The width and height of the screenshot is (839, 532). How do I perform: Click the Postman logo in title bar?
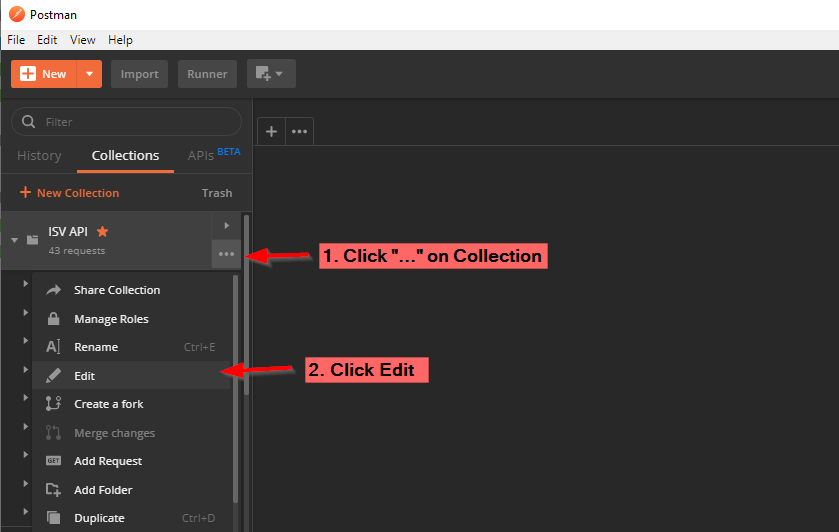coord(17,14)
